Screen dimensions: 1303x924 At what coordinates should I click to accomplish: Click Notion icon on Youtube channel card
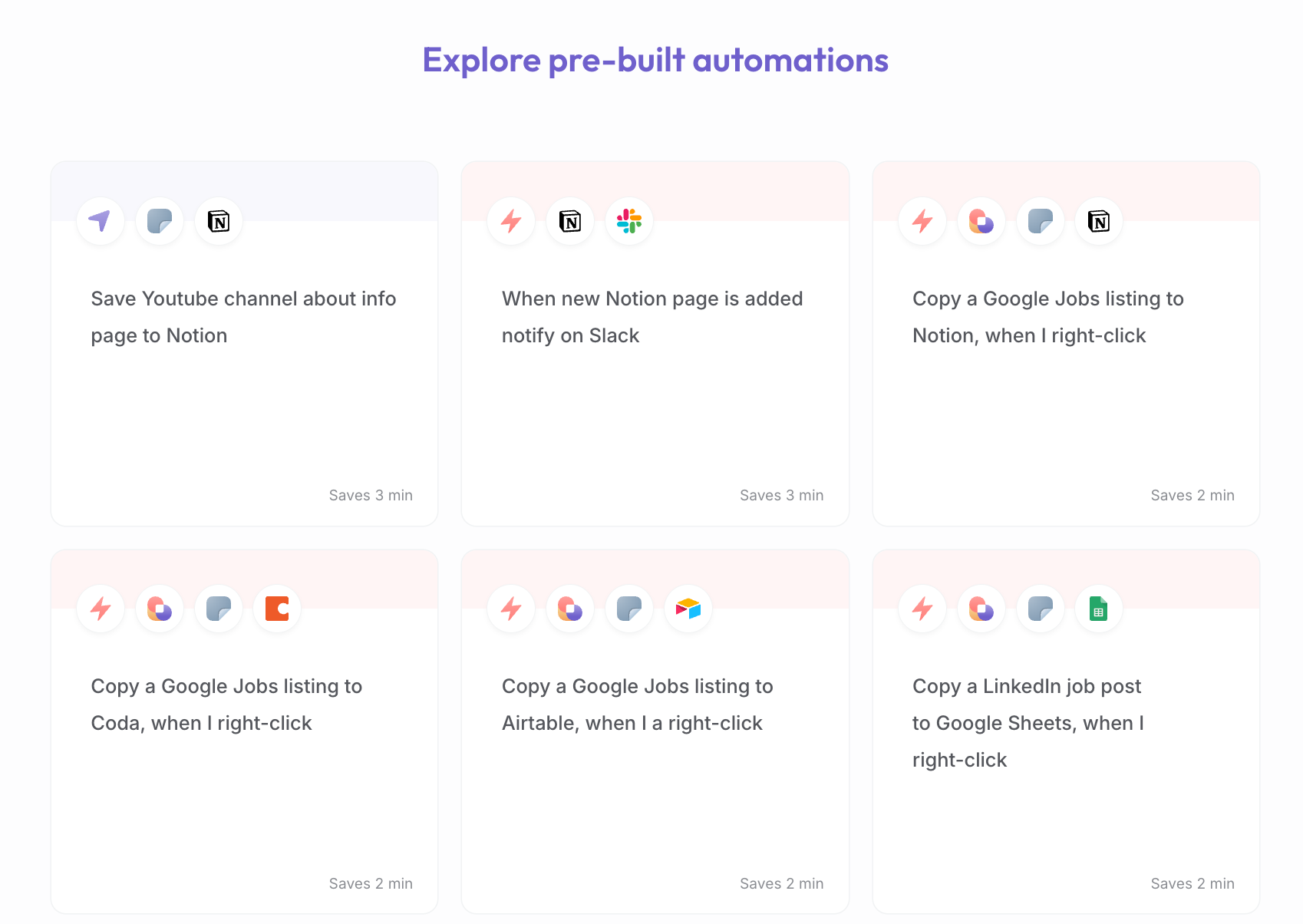219,221
